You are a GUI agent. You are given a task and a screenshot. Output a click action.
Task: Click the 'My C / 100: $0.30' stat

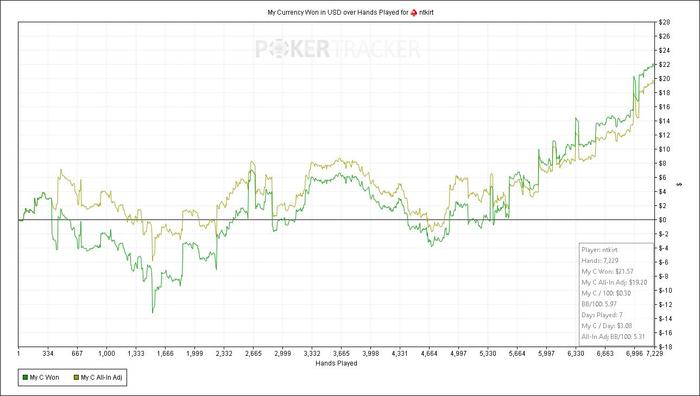pyautogui.click(x=606, y=293)
